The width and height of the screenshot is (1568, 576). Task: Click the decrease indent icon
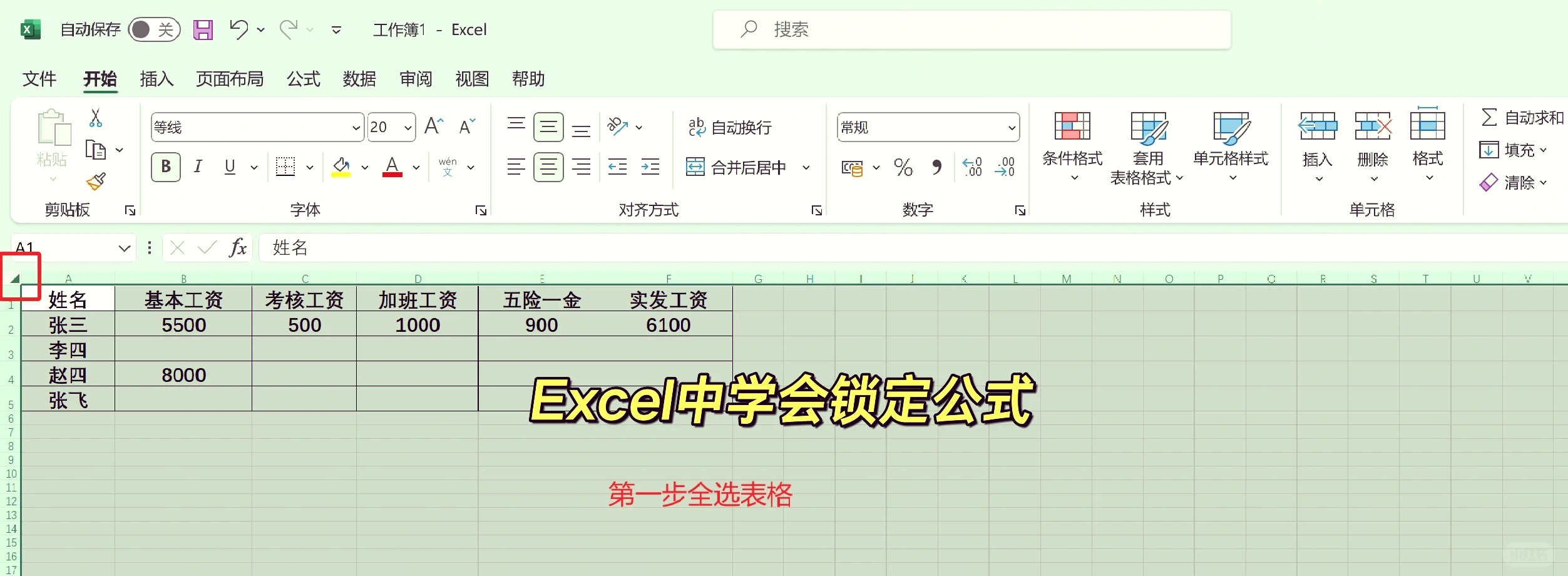tap(617, 167)
